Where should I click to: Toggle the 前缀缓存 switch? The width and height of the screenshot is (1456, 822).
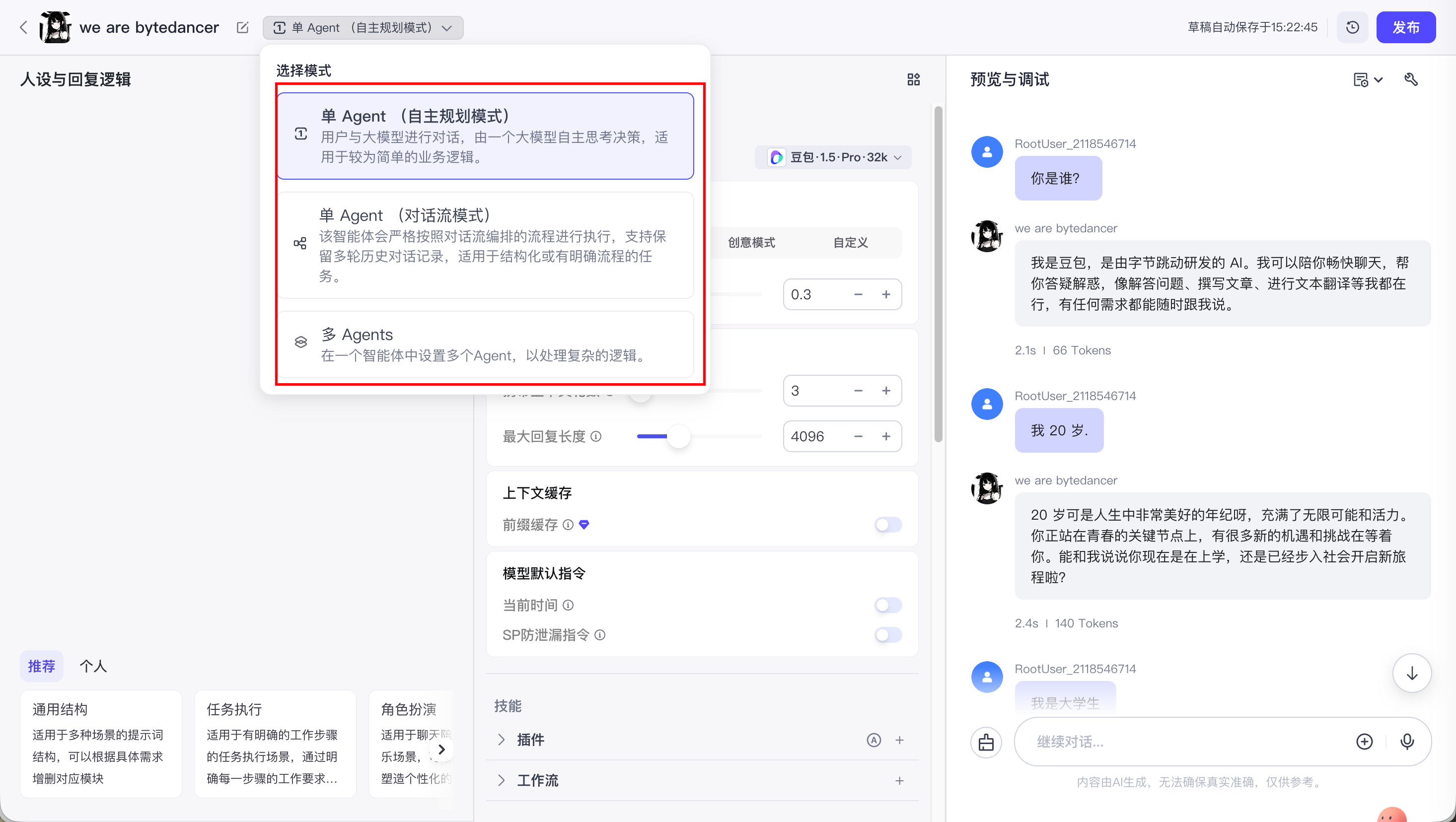pyautogui.click(x=887, y=525)
